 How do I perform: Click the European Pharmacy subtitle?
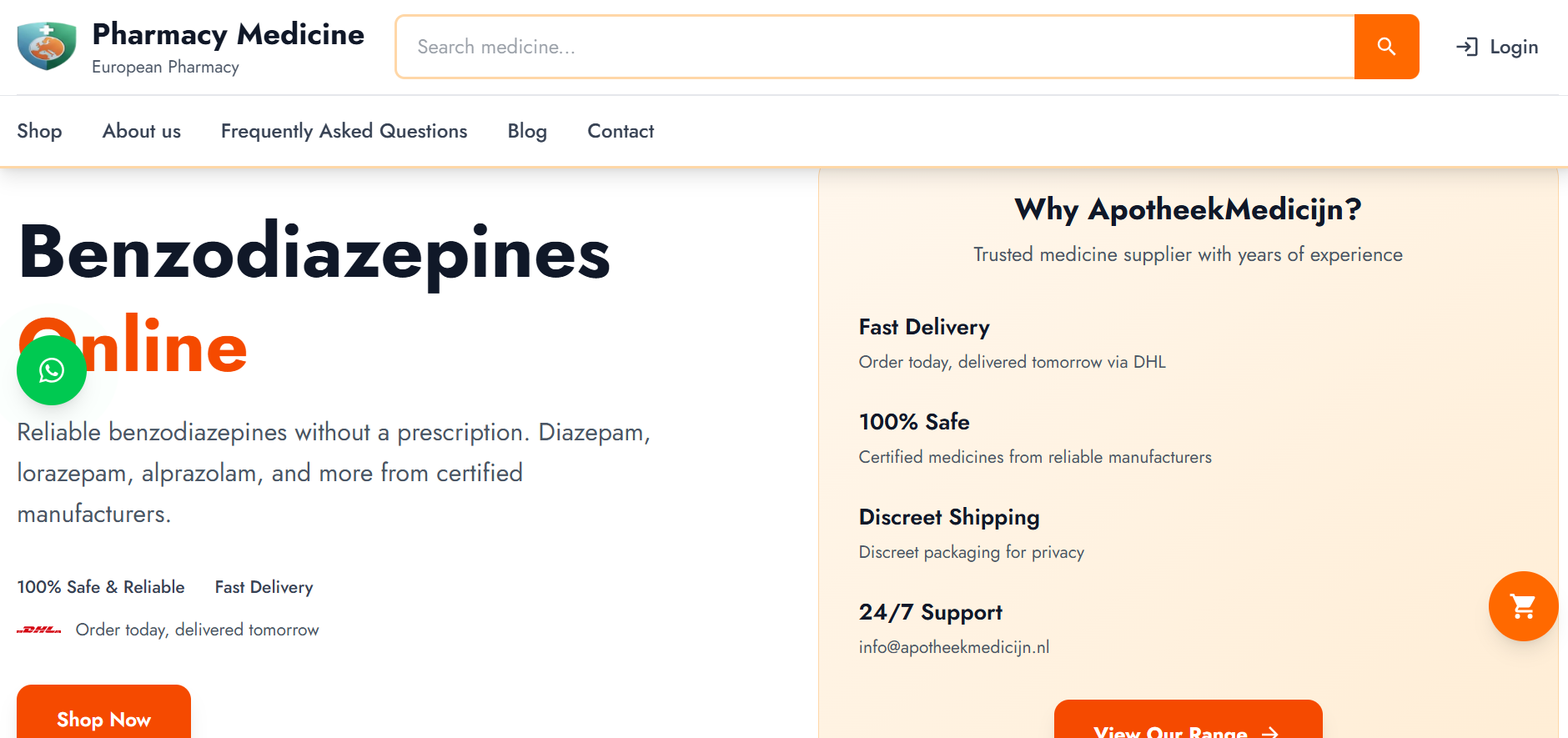point(165,67)
